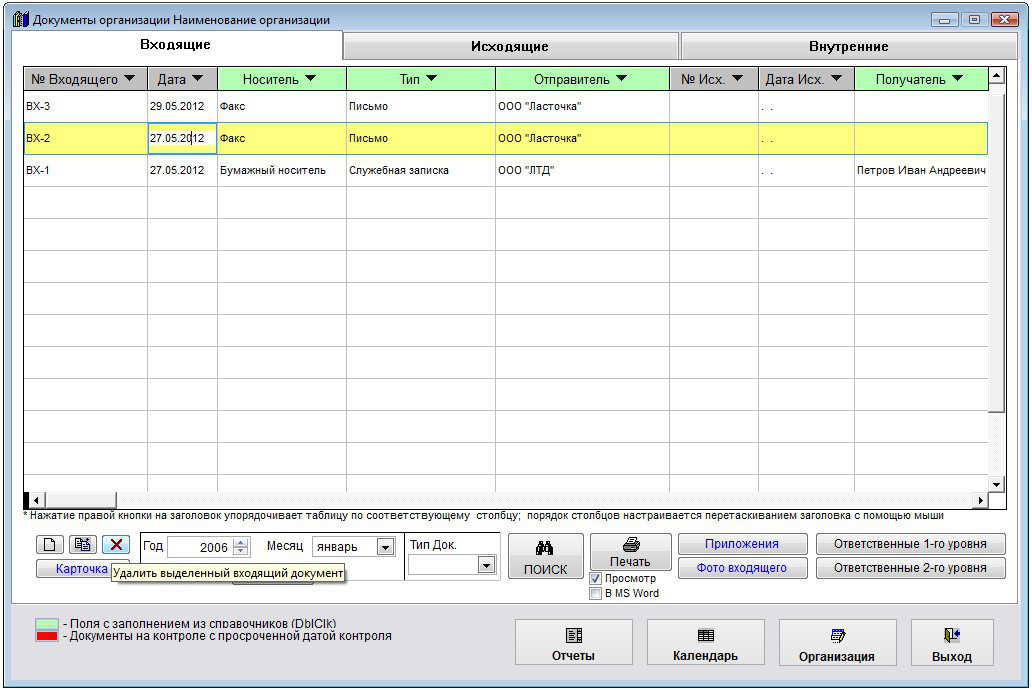This screenshot has height=690, width=1032.
Task: Open the Носитель column filter arrow
Action: (x=311, y=78)
